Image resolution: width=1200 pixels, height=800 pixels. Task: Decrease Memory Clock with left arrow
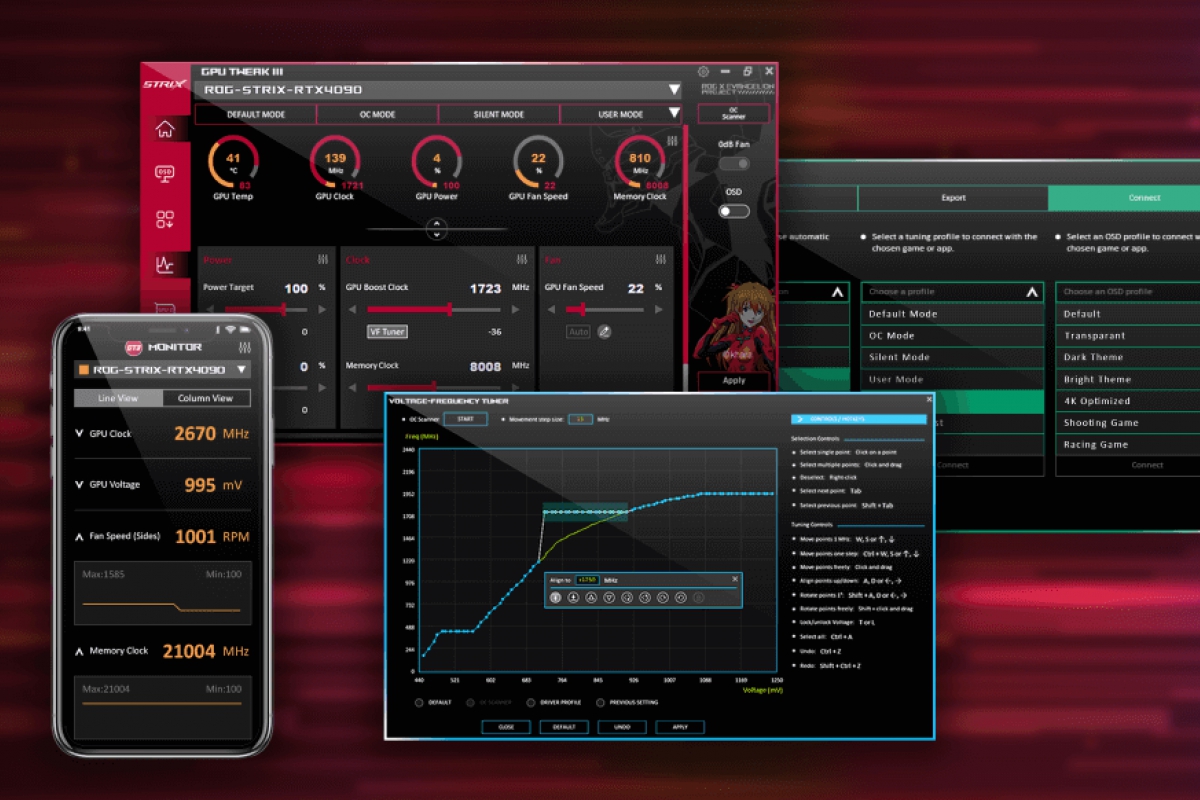[x=351, y=388]
